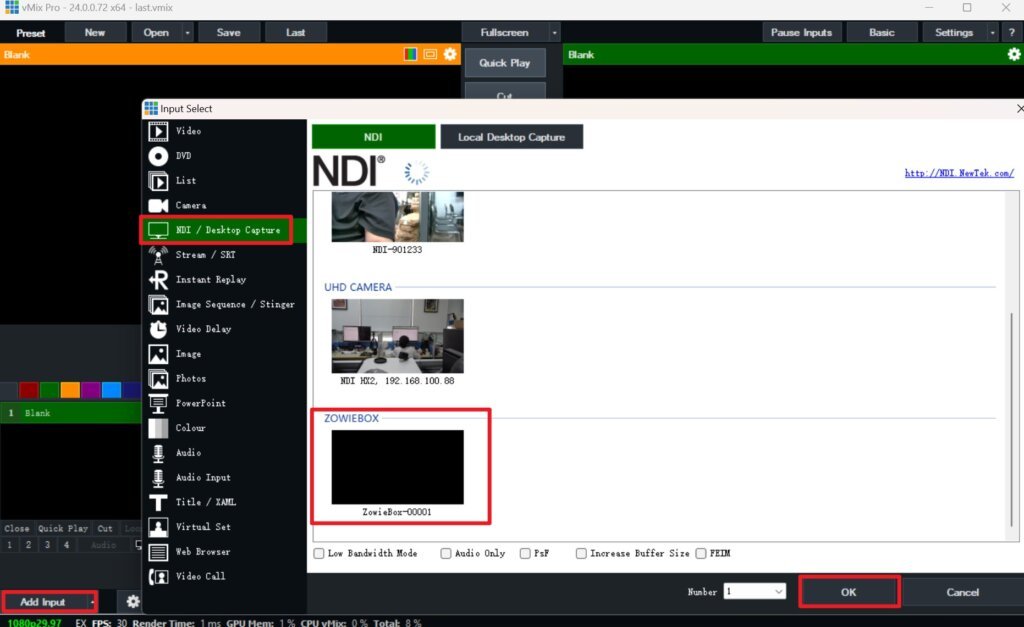Open the NDI.NewTek.com link
This screenshot has height=627, width=1024.
click(x=959, y=173)
